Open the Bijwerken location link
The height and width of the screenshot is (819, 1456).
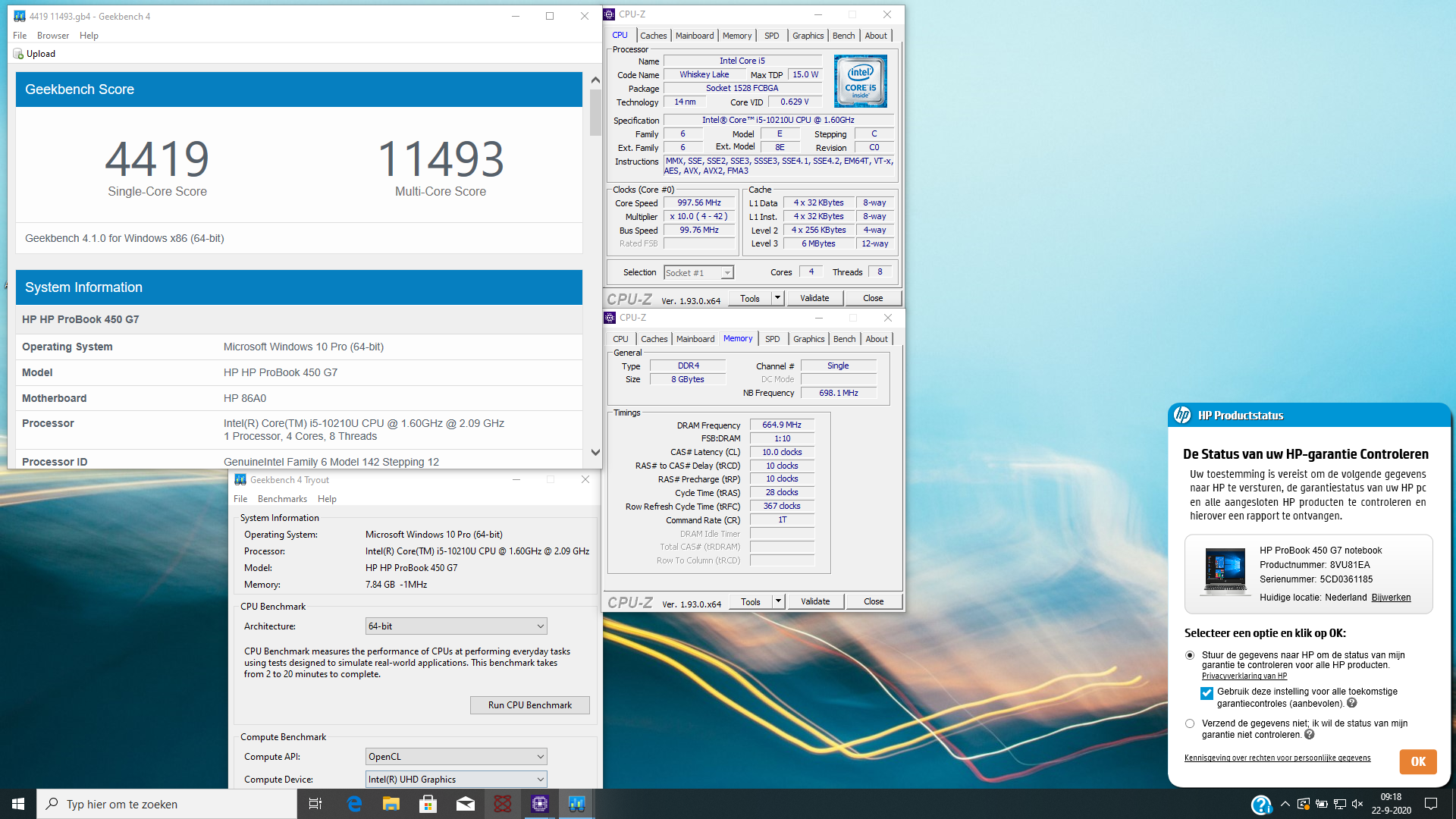(x=1391, y=598)
